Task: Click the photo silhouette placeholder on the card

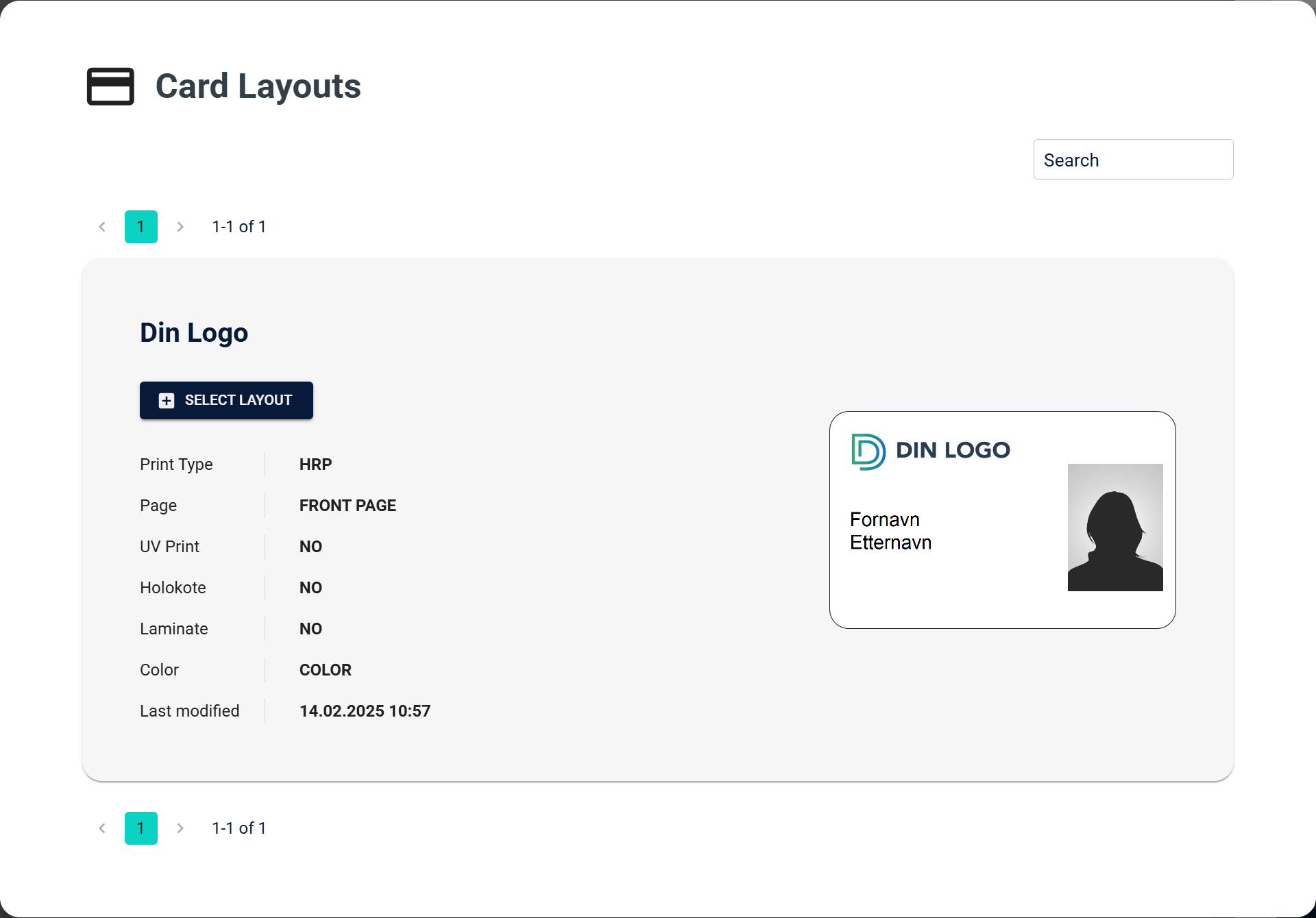Action: [x=1114, y=527]
